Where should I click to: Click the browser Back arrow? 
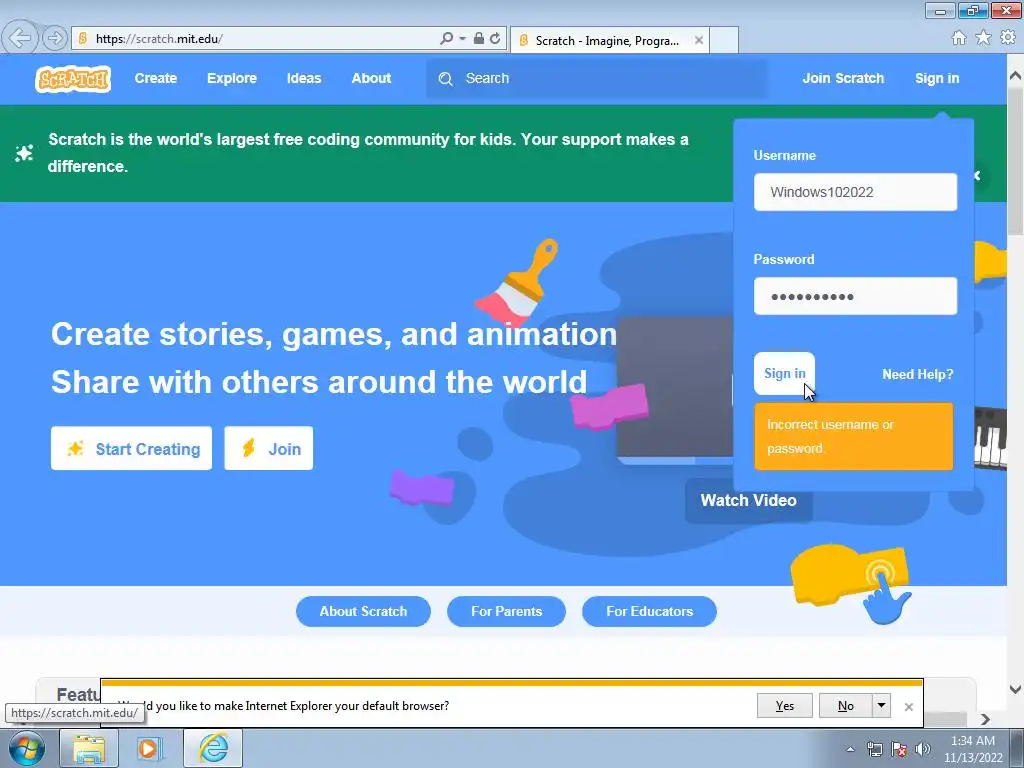click(x=20, y=38)
